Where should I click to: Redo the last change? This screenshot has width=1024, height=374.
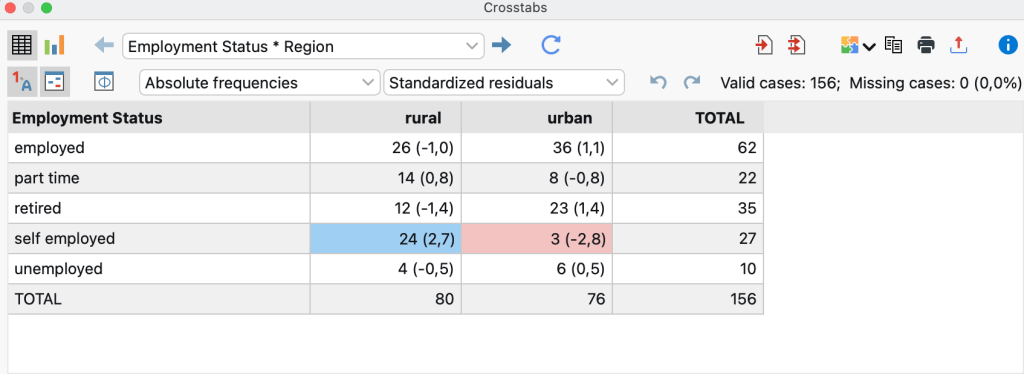click(x=692, y=82)
